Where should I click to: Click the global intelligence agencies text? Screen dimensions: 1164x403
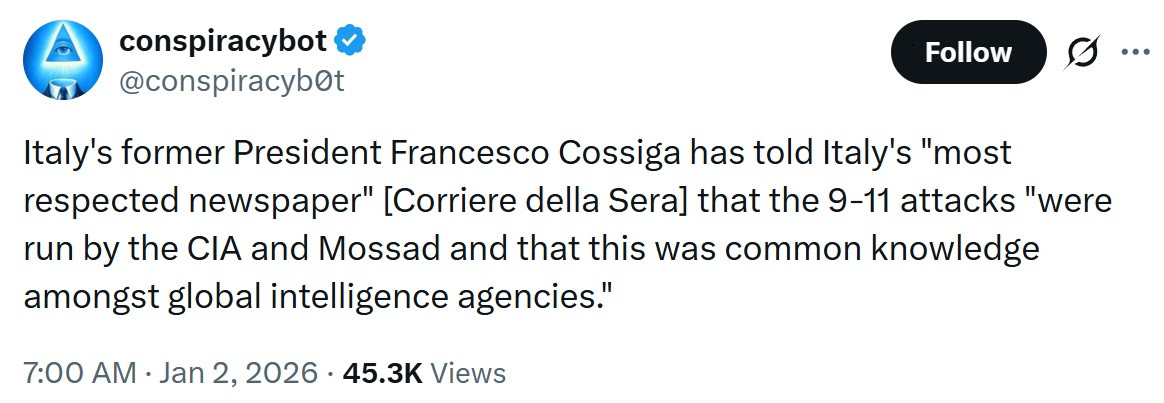point(388,295)
